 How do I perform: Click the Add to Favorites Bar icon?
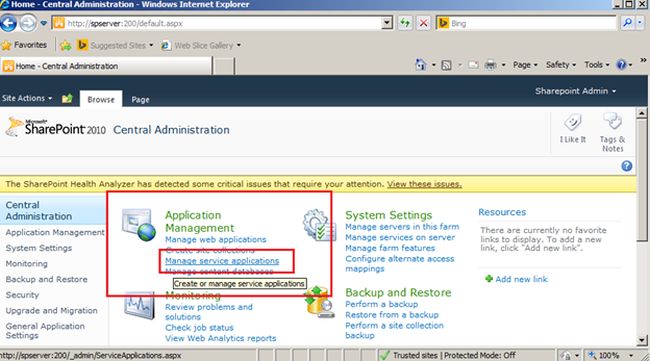[x=65, y=45]
